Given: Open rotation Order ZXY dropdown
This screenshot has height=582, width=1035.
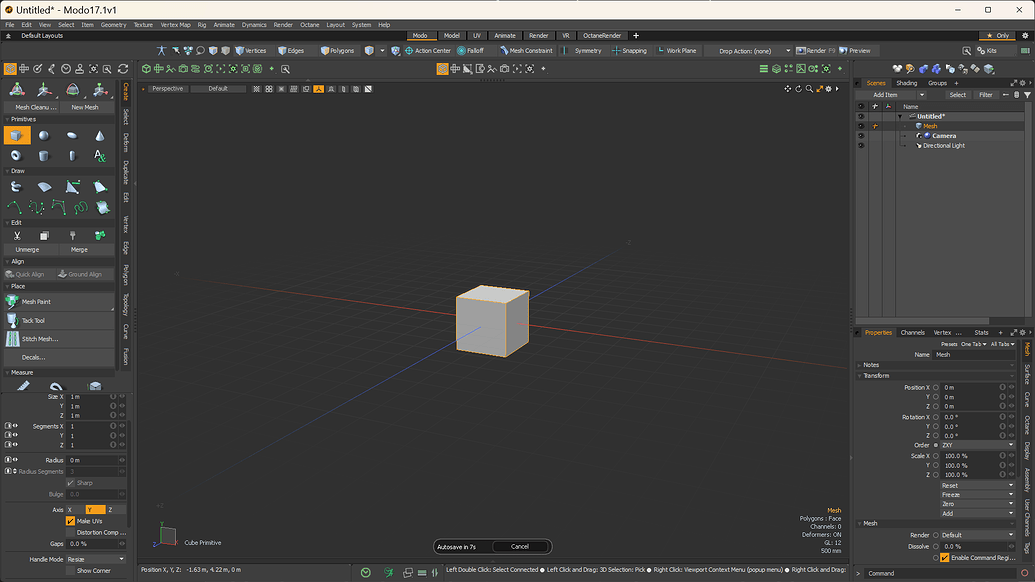Looking at the screenshot, I should pyautogui.click(x=977, y=445).
